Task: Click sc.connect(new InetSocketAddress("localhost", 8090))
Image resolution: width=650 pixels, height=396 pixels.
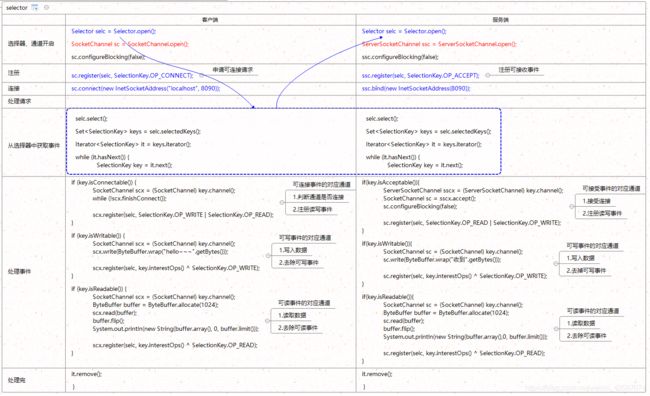Action: [x=146, y=88]
